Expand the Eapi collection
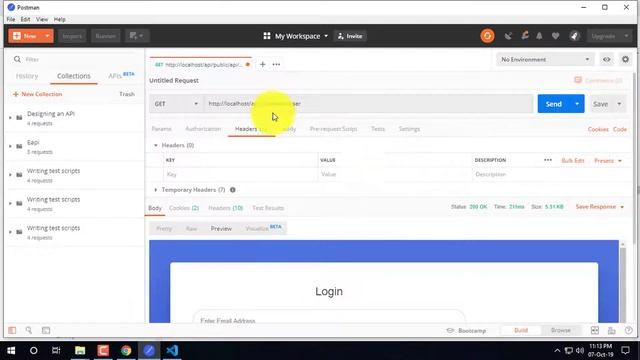The width and height of the screenshot is (640, 360). click(10, 146)
